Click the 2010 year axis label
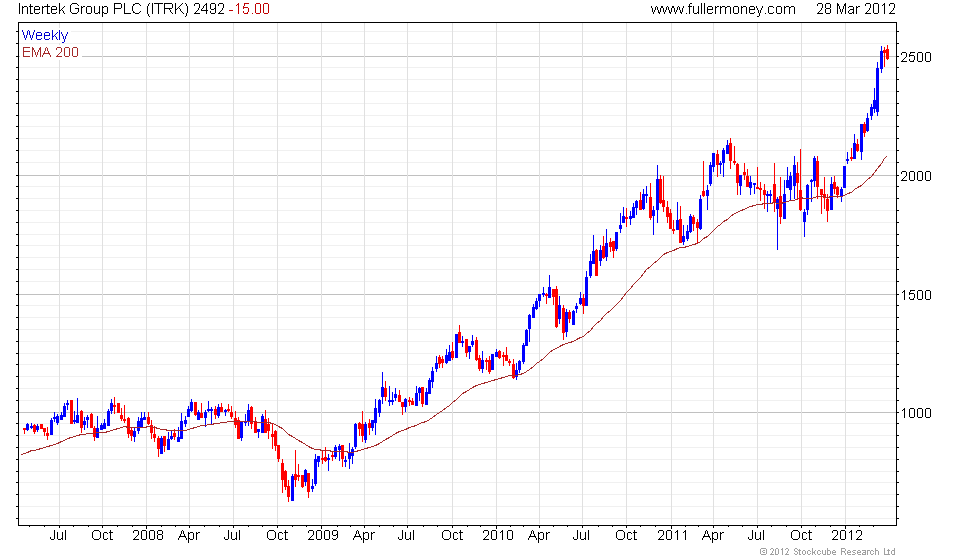This screenshot has height=560, width=980. pos(498,536)
